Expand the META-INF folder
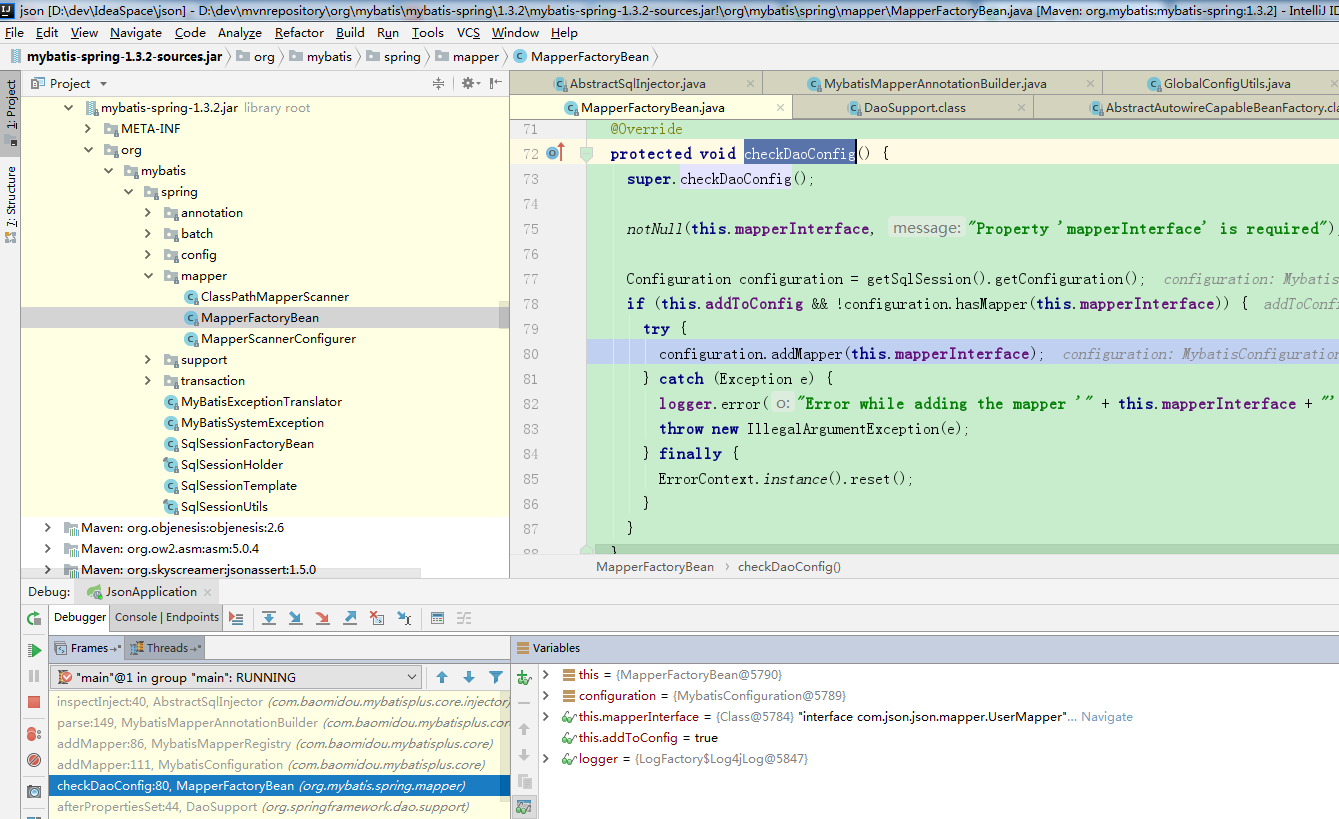Viewport: 1339px width, 819px height. 89,129
